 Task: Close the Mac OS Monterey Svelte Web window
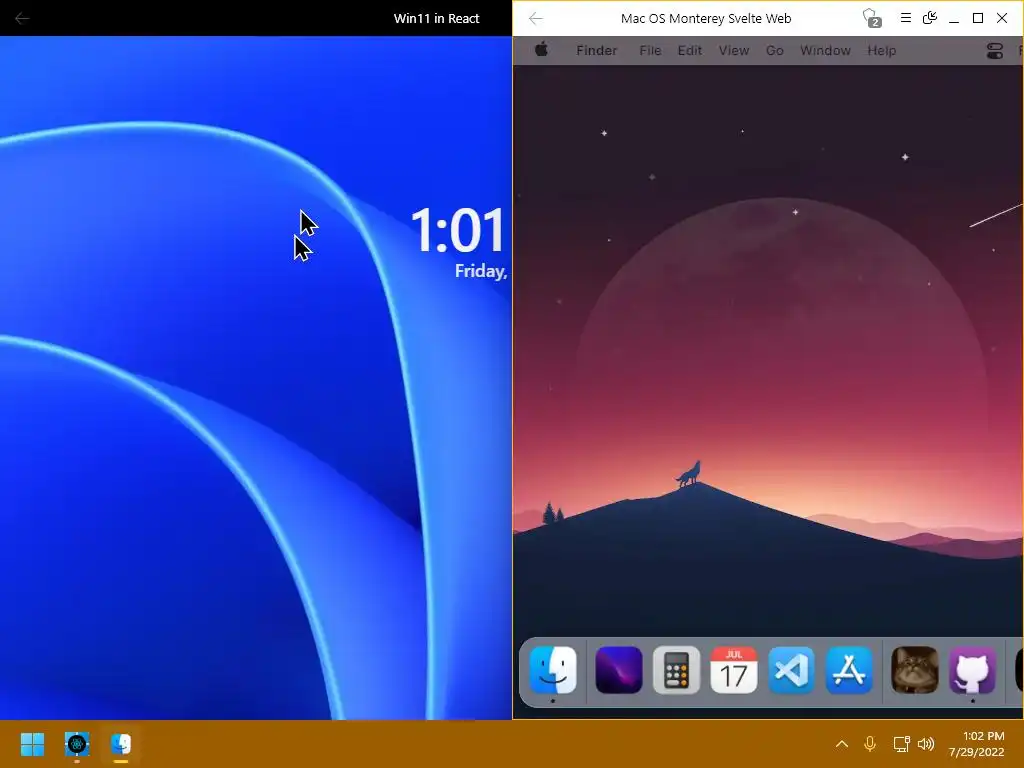pos(1002,18)
